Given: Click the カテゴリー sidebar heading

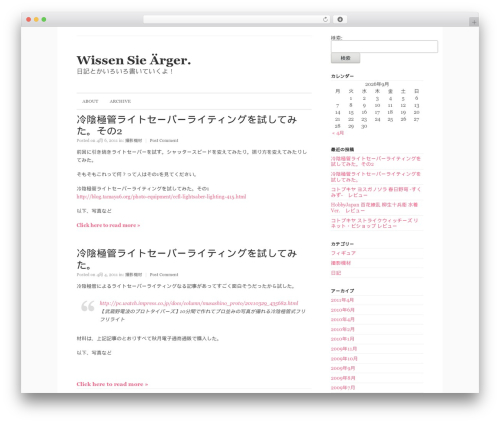Looking at the screenshot, I should [x=342, y=244].
